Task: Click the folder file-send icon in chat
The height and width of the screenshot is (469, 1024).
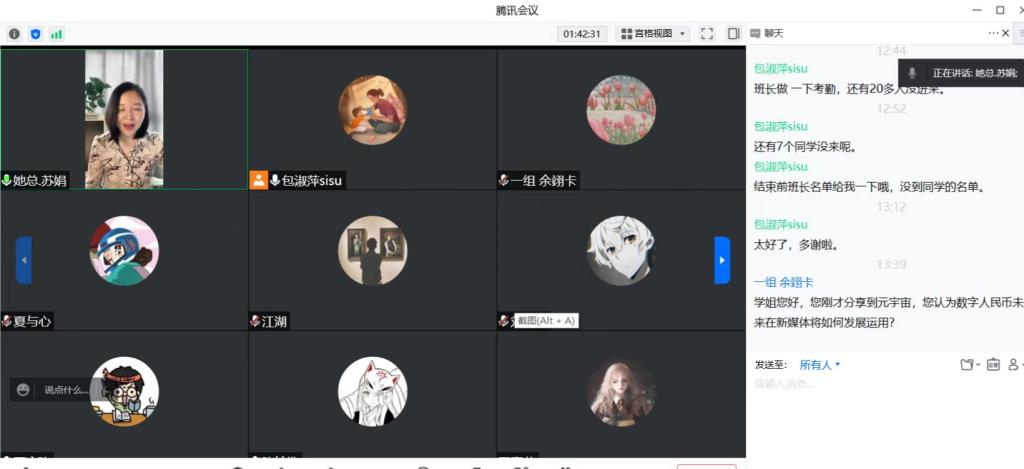Action: [967, 365]
